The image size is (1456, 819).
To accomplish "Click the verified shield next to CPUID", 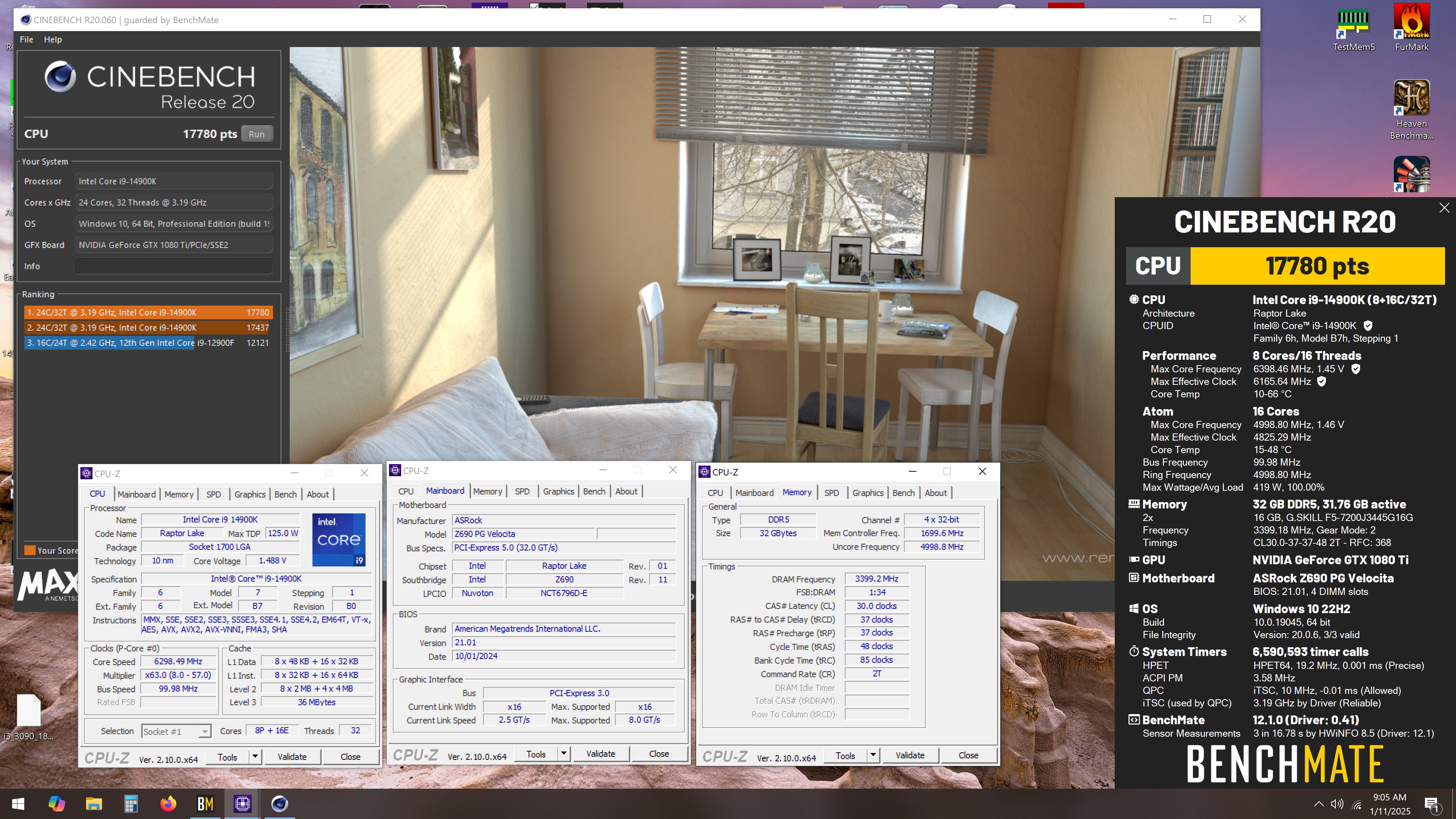I will coord(1368,326).
